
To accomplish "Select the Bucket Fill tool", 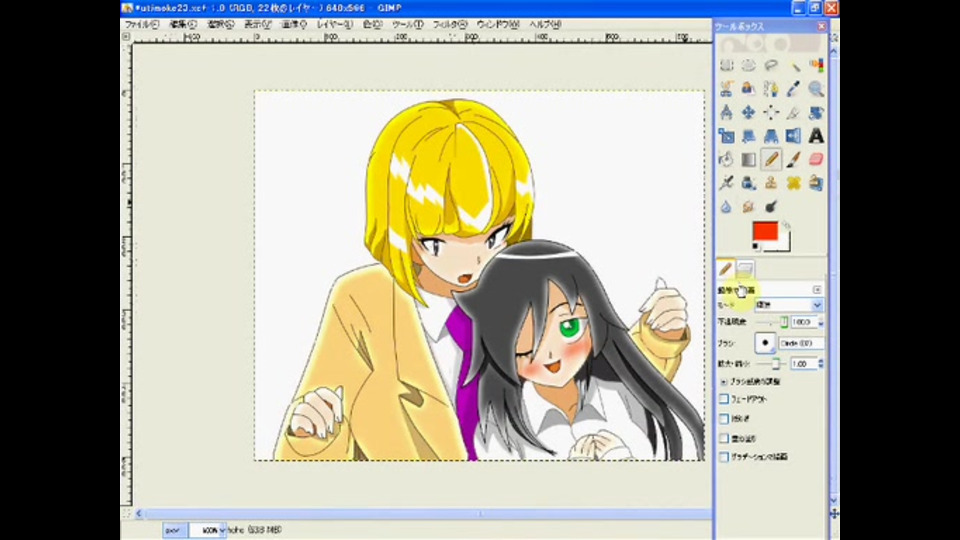I will point(726,159).
